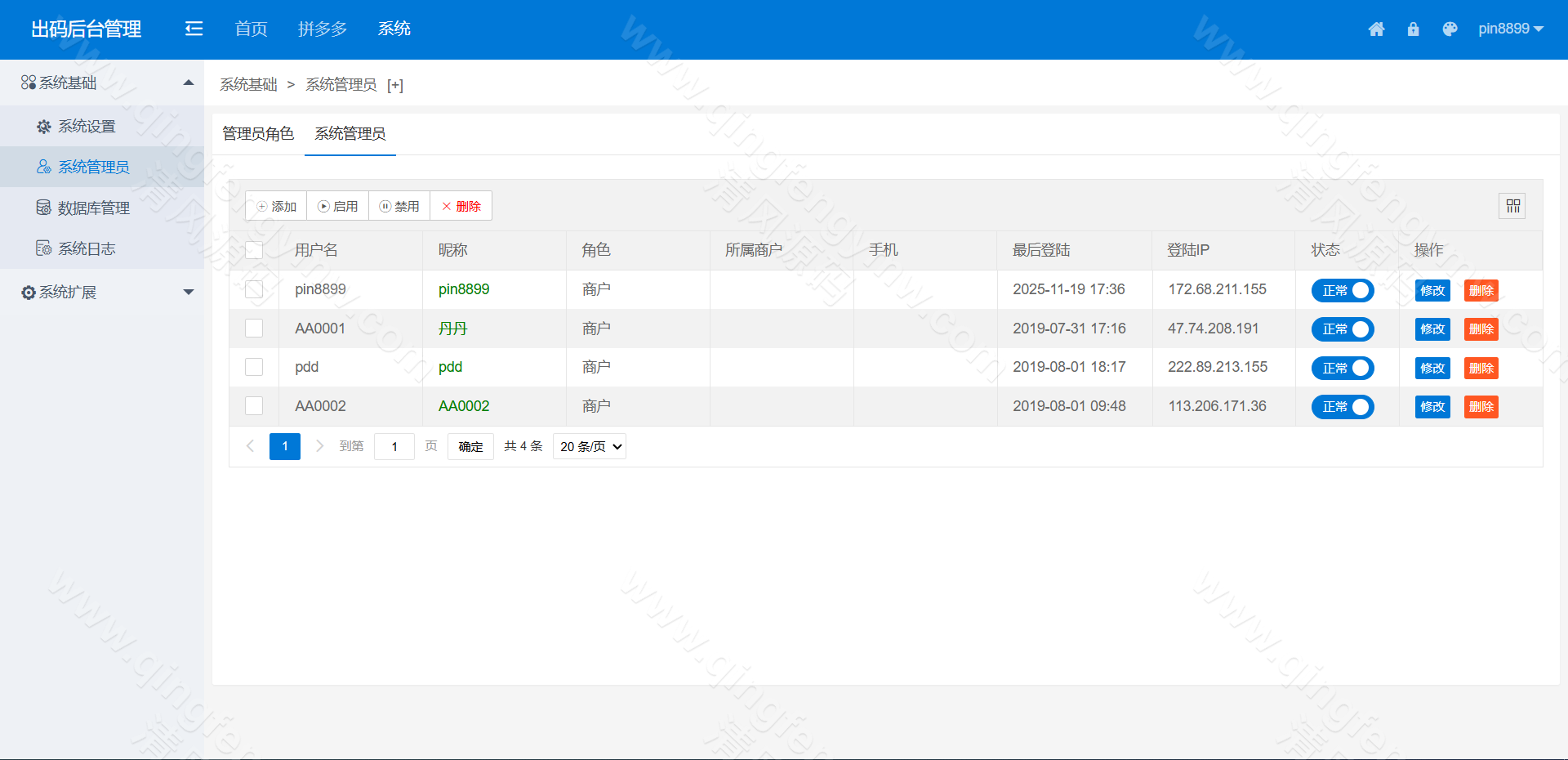Click the column layout icon above the table
The width and height of the screenshot is (1568, 760).
pyautogui.click(x=1512, y=205)
